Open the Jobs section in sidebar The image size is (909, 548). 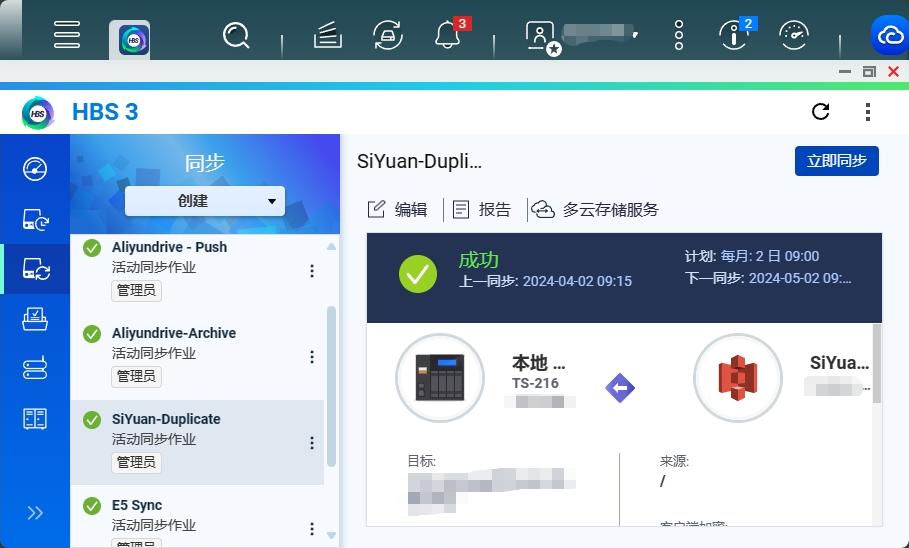point(35,318)
